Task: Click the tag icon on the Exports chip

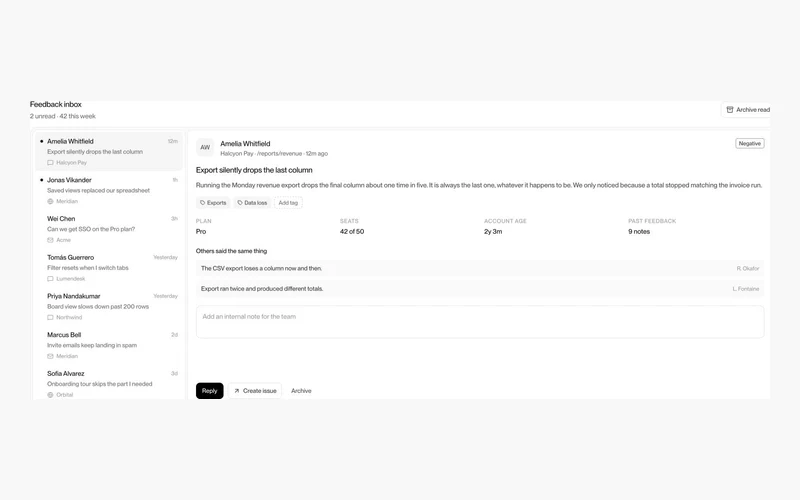Action: (203, 203)
